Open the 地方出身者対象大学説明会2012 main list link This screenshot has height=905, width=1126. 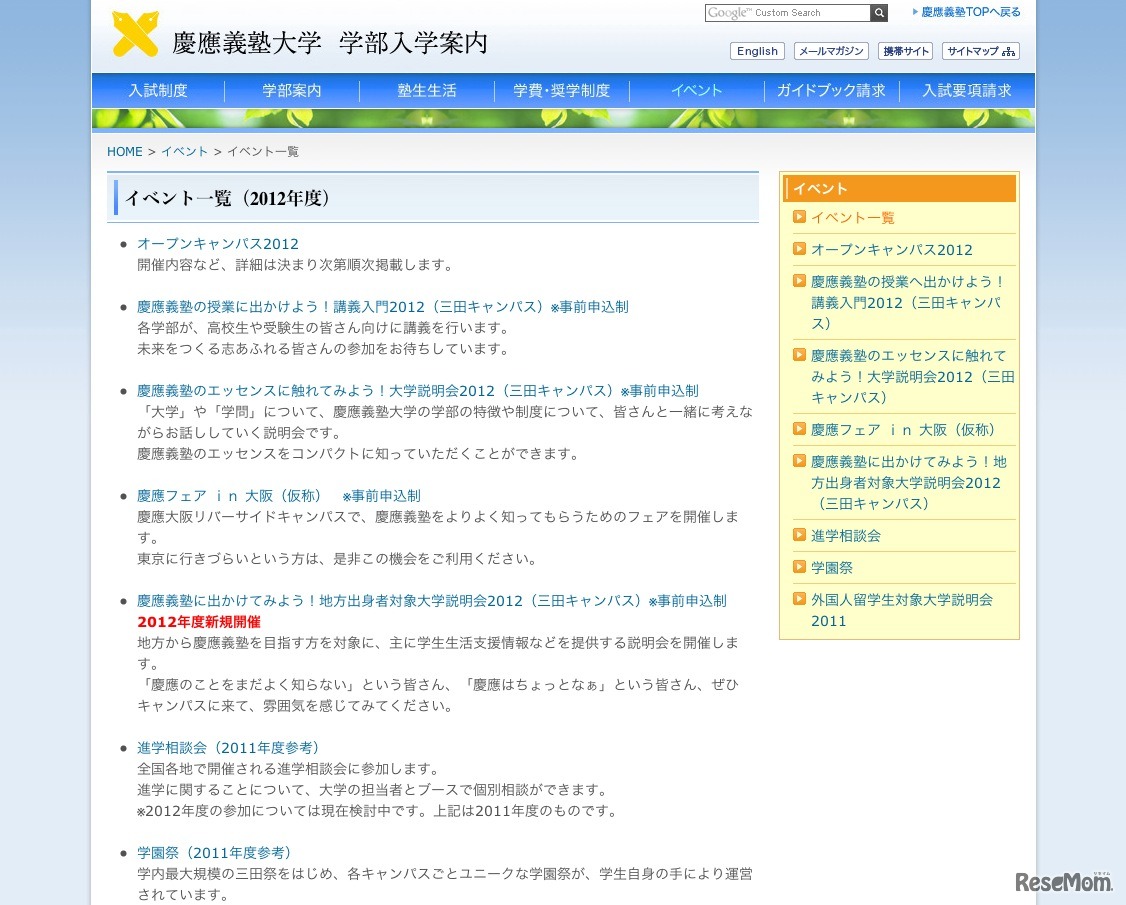click(x=432, y=600)
